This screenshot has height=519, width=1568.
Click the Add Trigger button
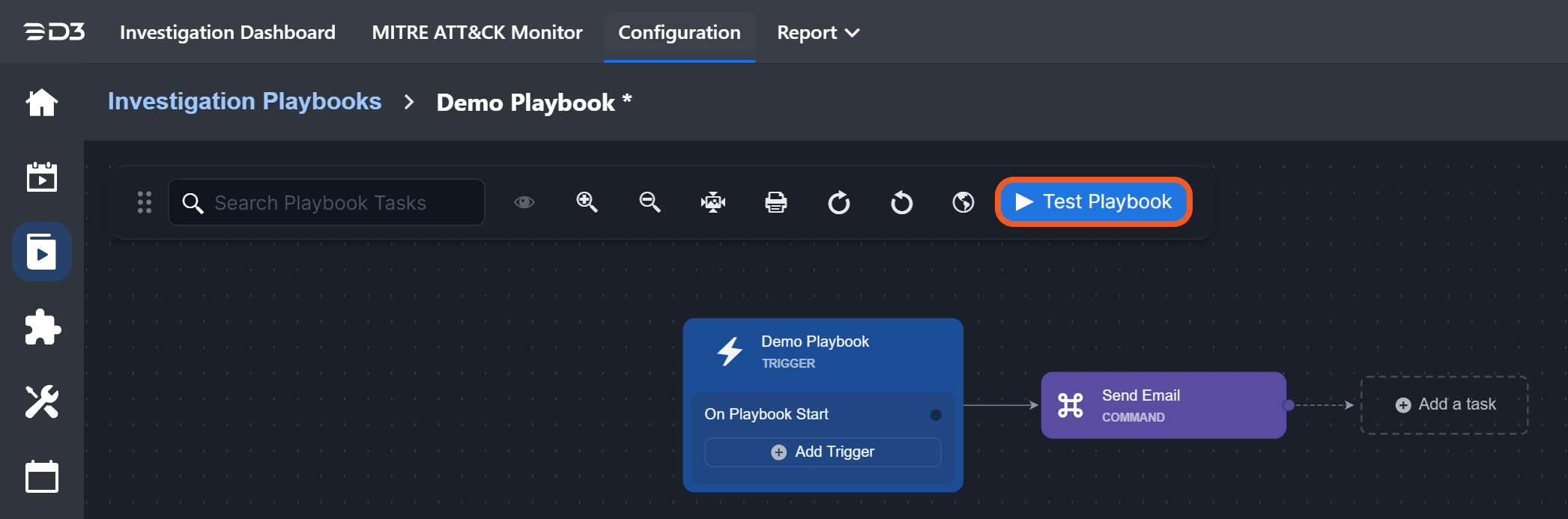click(x=823, y=452)
